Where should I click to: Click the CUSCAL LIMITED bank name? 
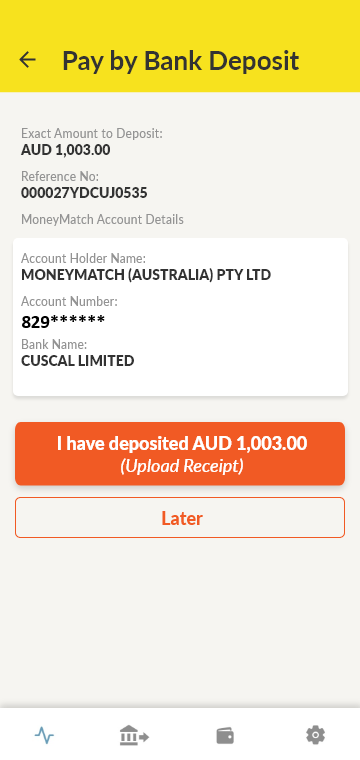click(78, 361)
